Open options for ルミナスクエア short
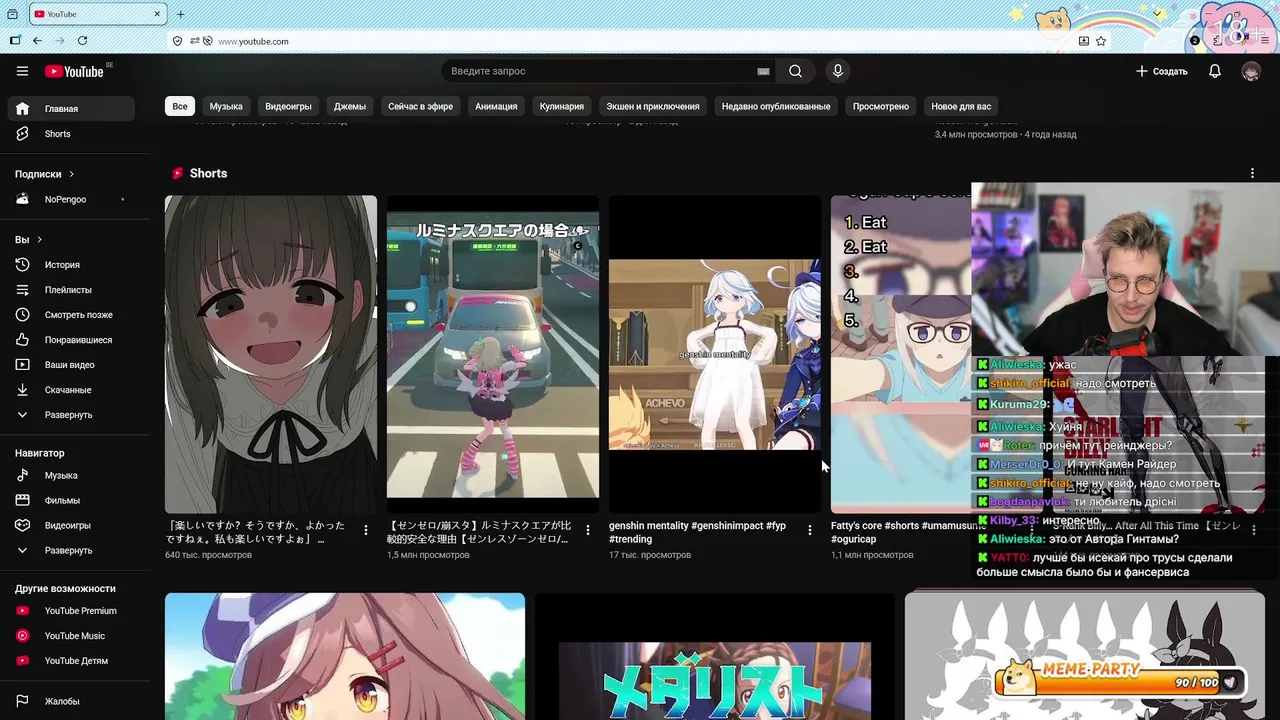 [588, 530]
